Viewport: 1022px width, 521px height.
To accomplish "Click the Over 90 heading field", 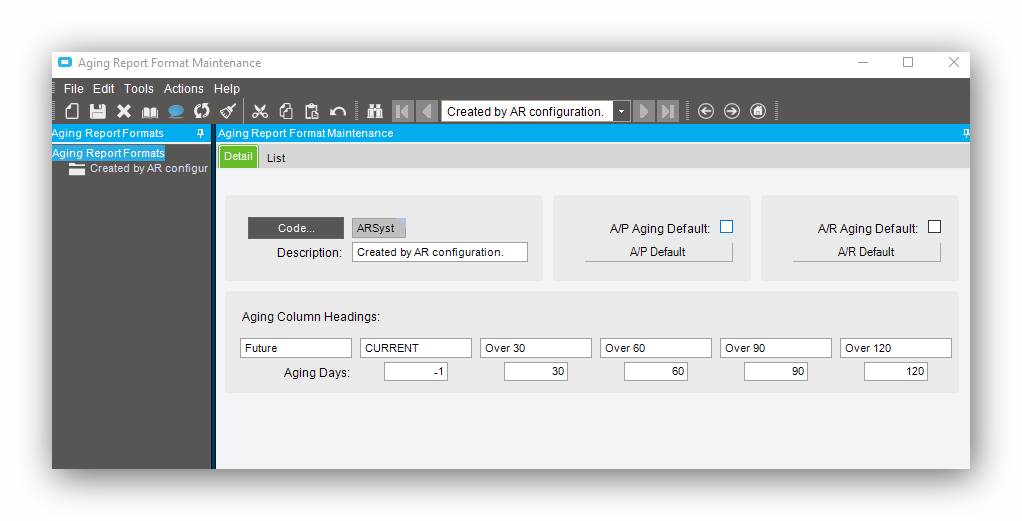I will click(776, 348).
